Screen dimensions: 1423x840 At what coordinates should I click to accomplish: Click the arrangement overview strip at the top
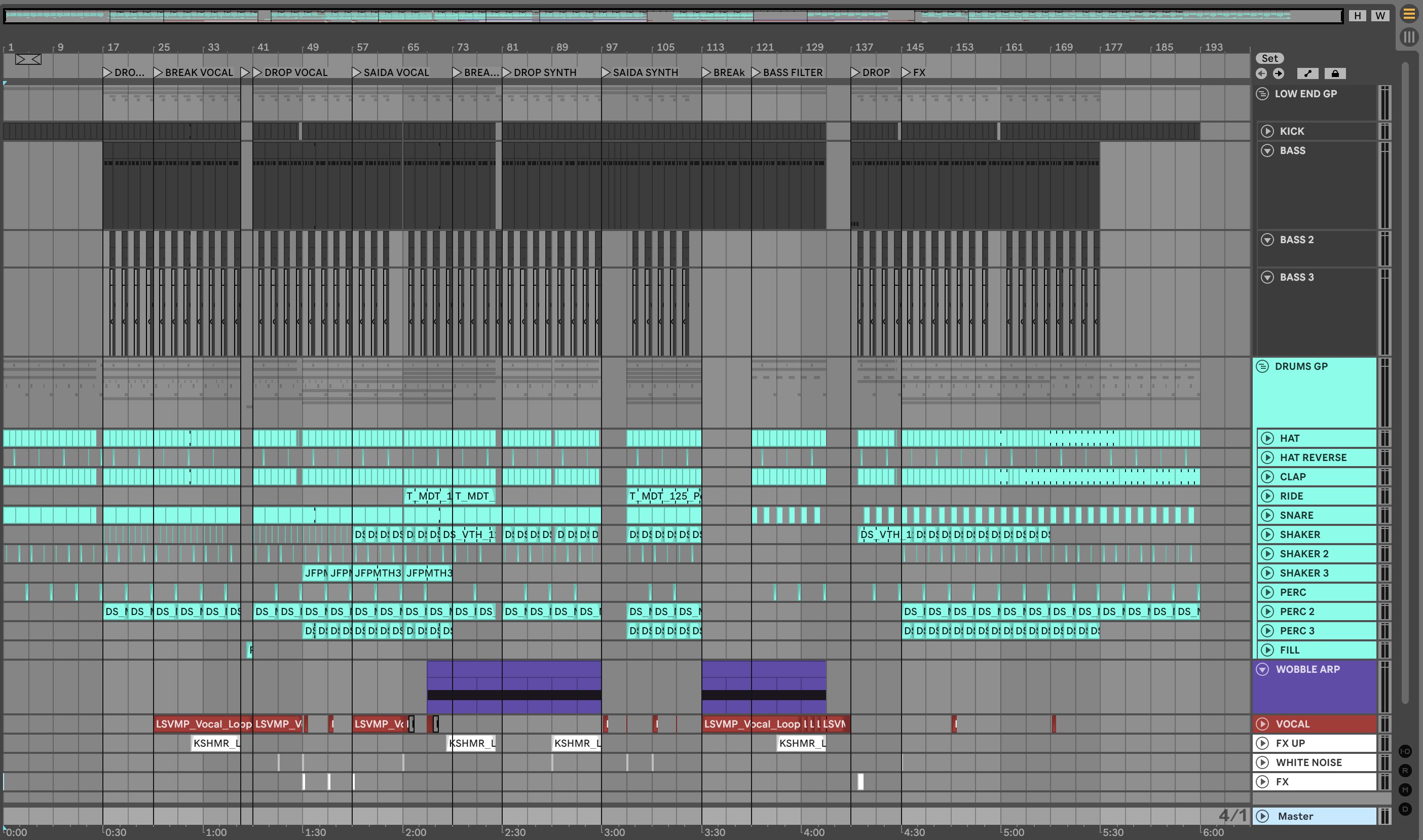click(673, 16)
